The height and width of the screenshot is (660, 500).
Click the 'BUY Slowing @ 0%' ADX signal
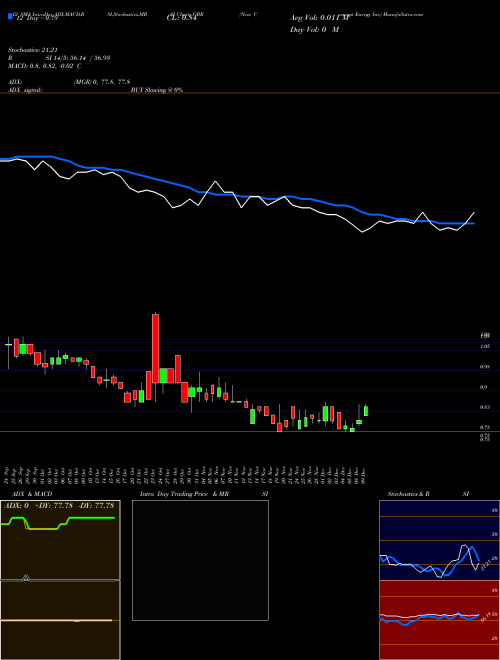[157, 90]
